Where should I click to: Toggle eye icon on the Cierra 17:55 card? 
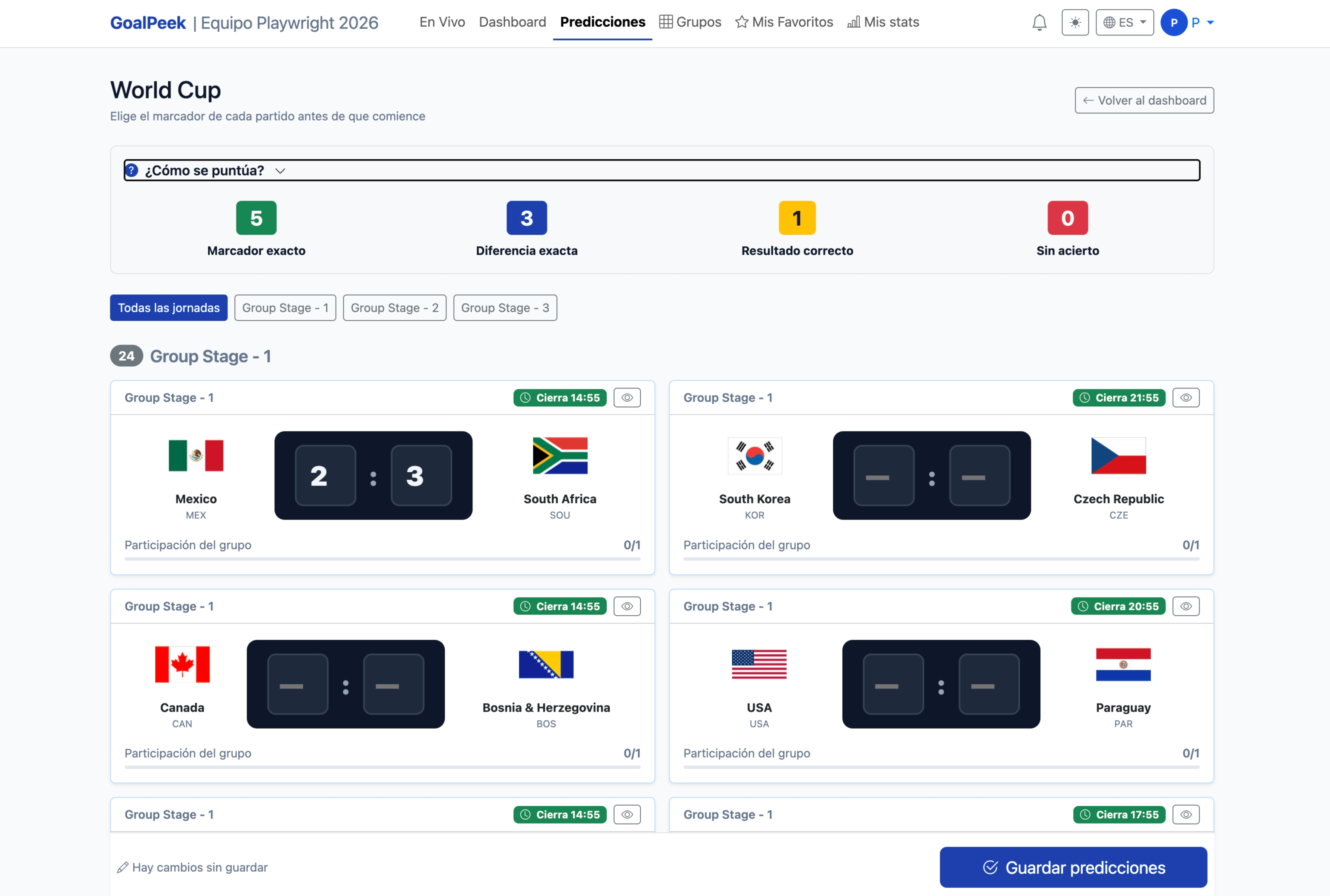coord(1186,815)
